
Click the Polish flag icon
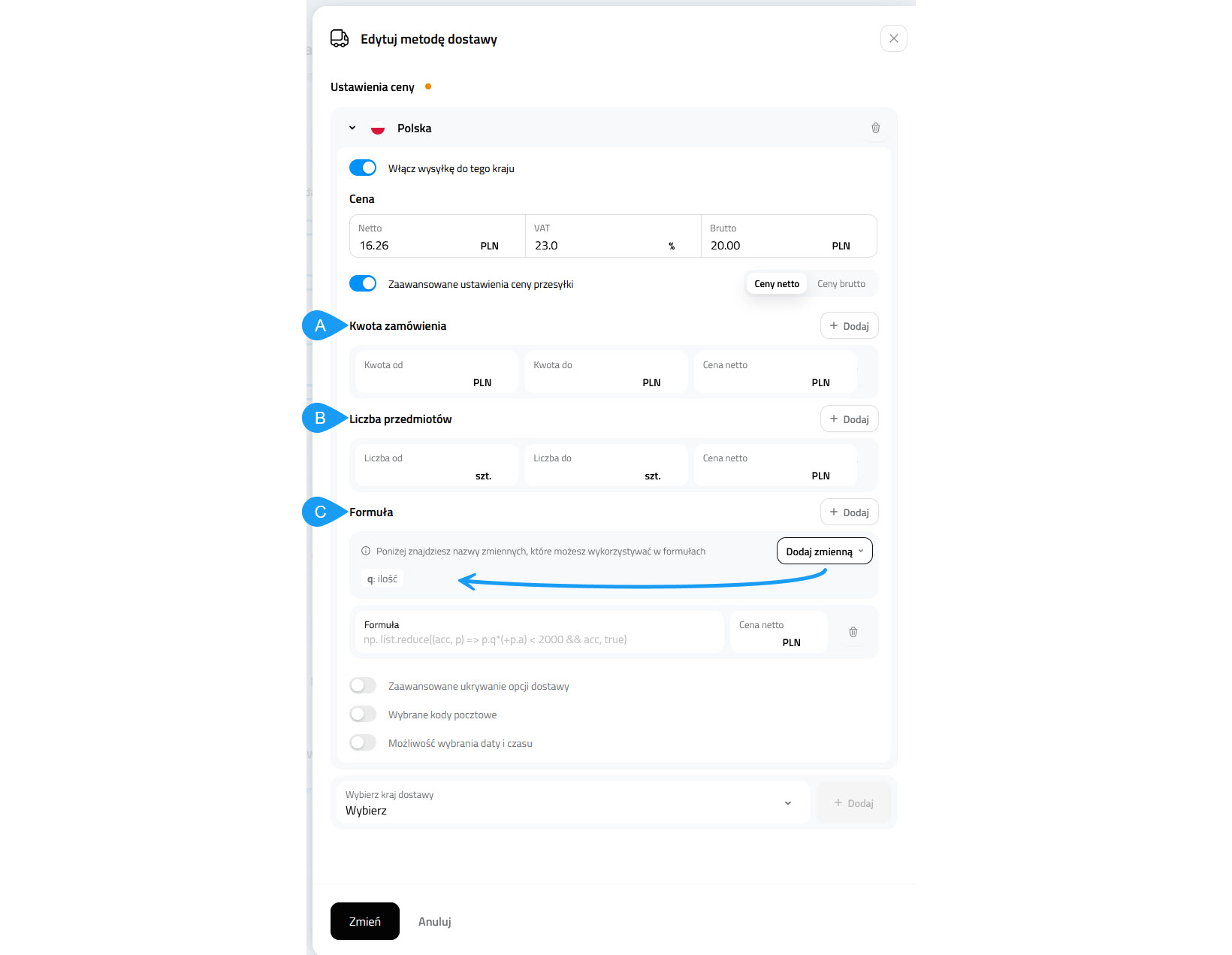tap(378, 128)
